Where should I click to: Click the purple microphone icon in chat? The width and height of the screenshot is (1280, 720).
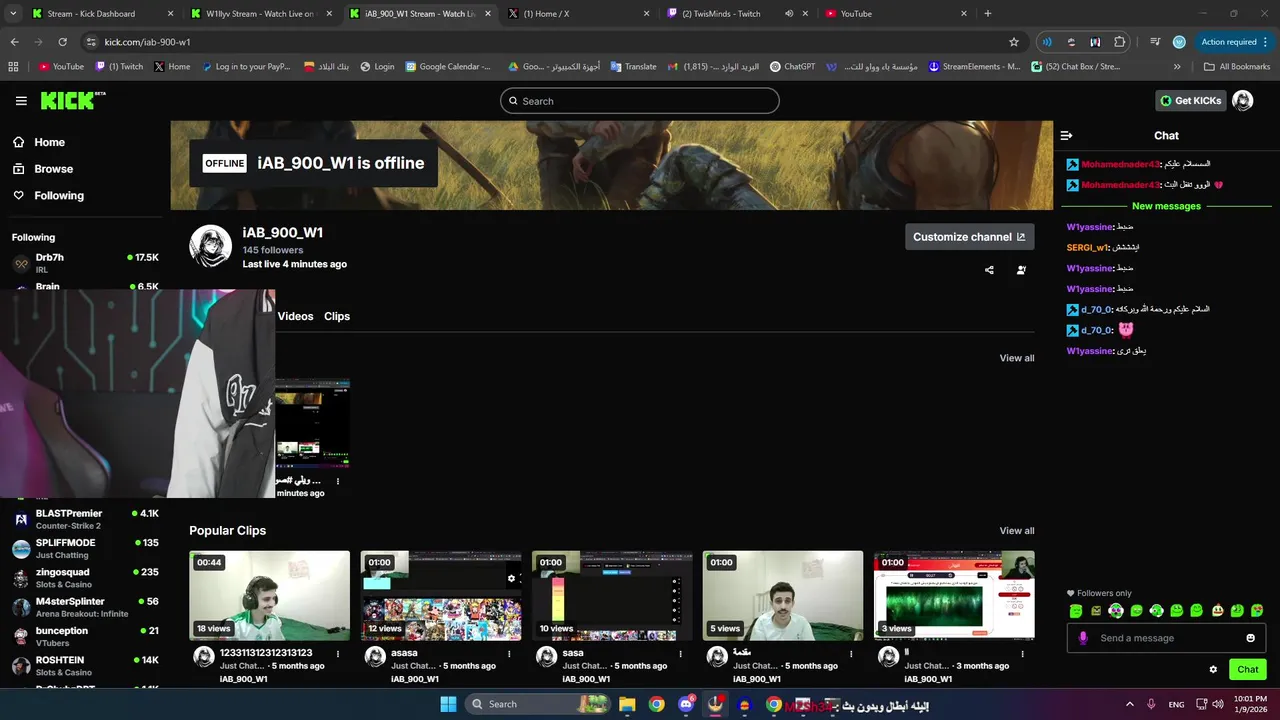click(x=1083, y=638)
